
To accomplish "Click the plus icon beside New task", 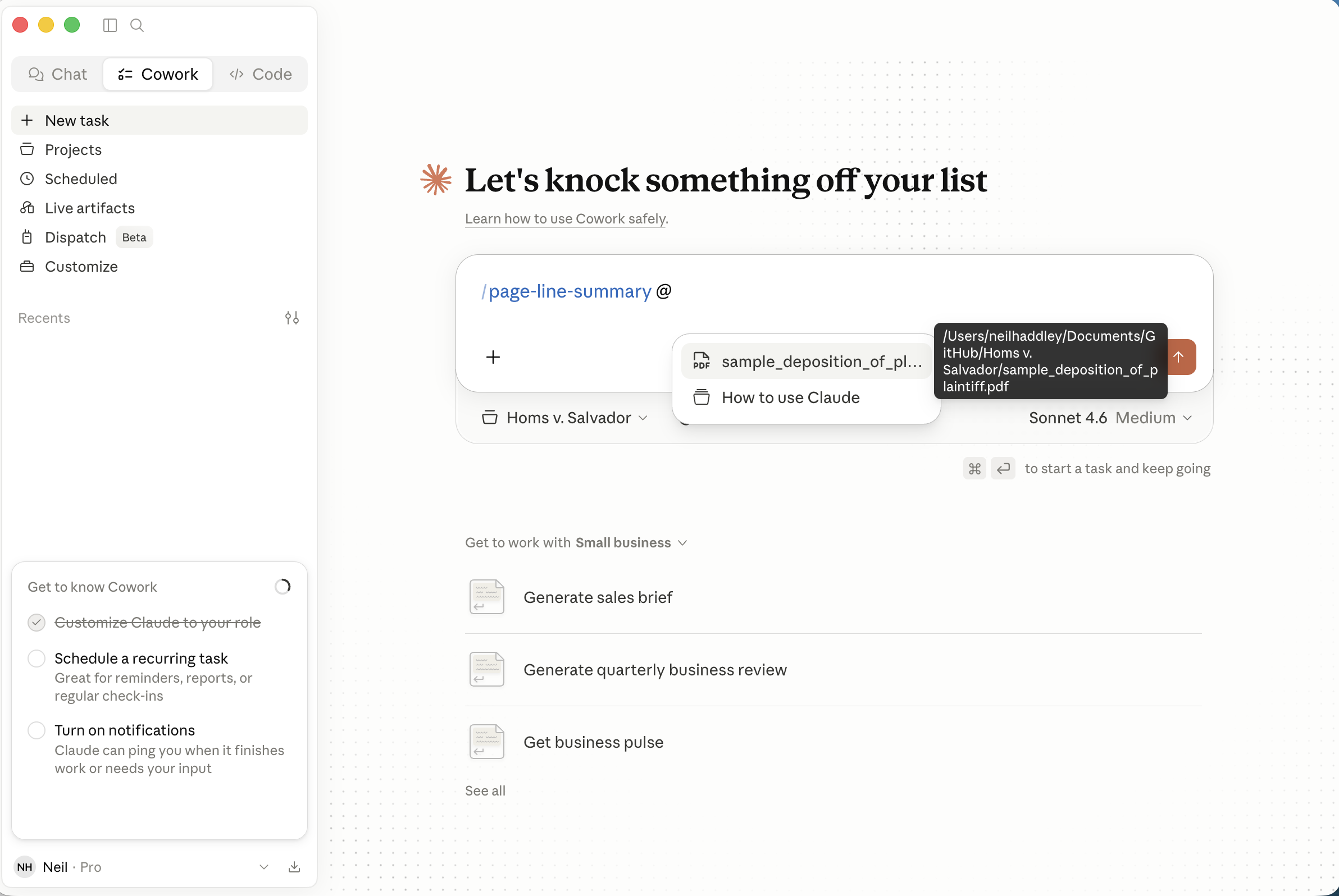I will tap(27, 121).
